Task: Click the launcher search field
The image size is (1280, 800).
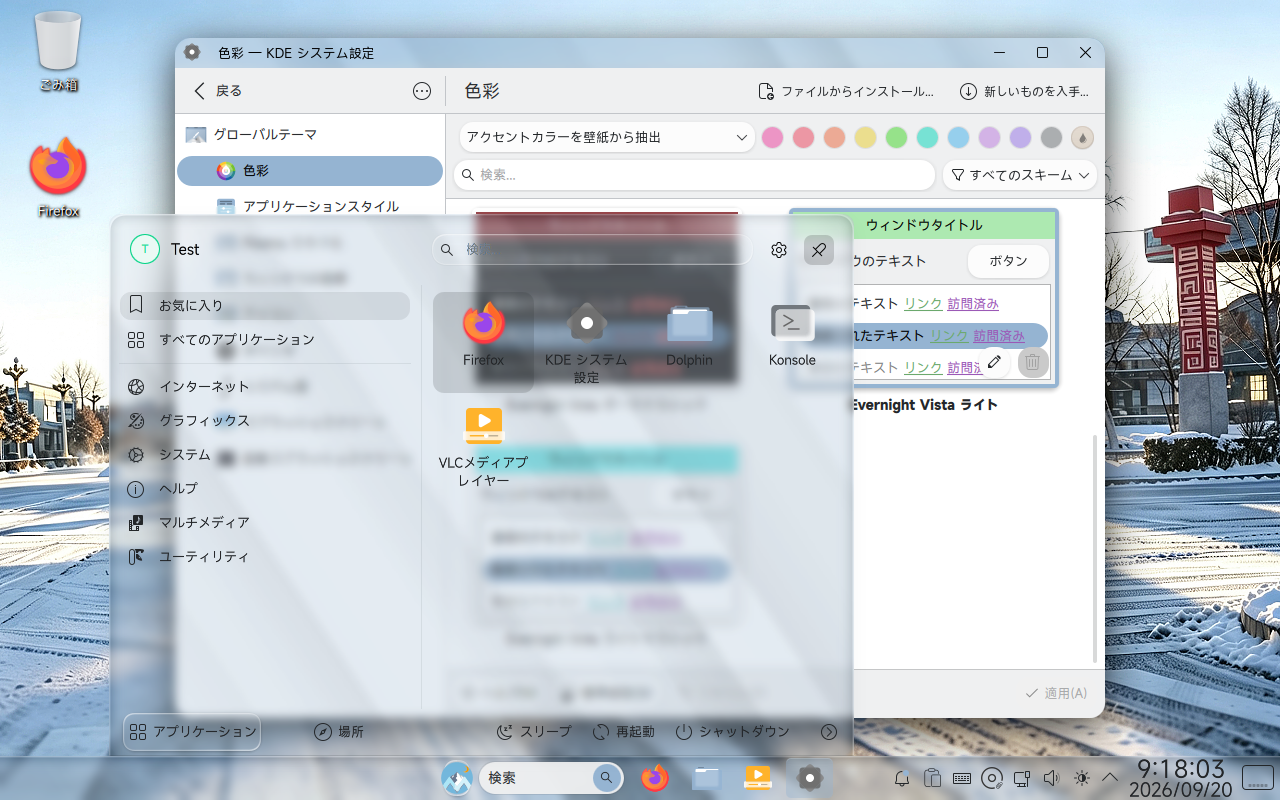Action: 593,250
